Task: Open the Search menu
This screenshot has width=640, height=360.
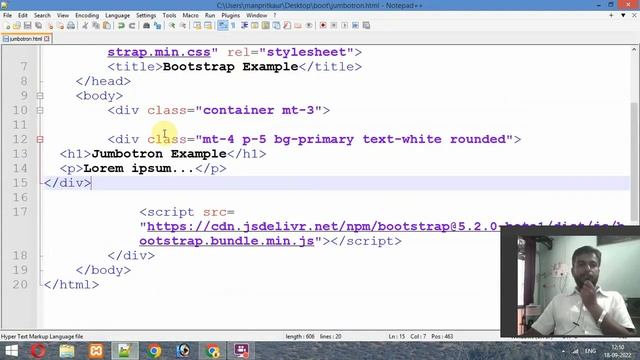Action: [42, 15]
